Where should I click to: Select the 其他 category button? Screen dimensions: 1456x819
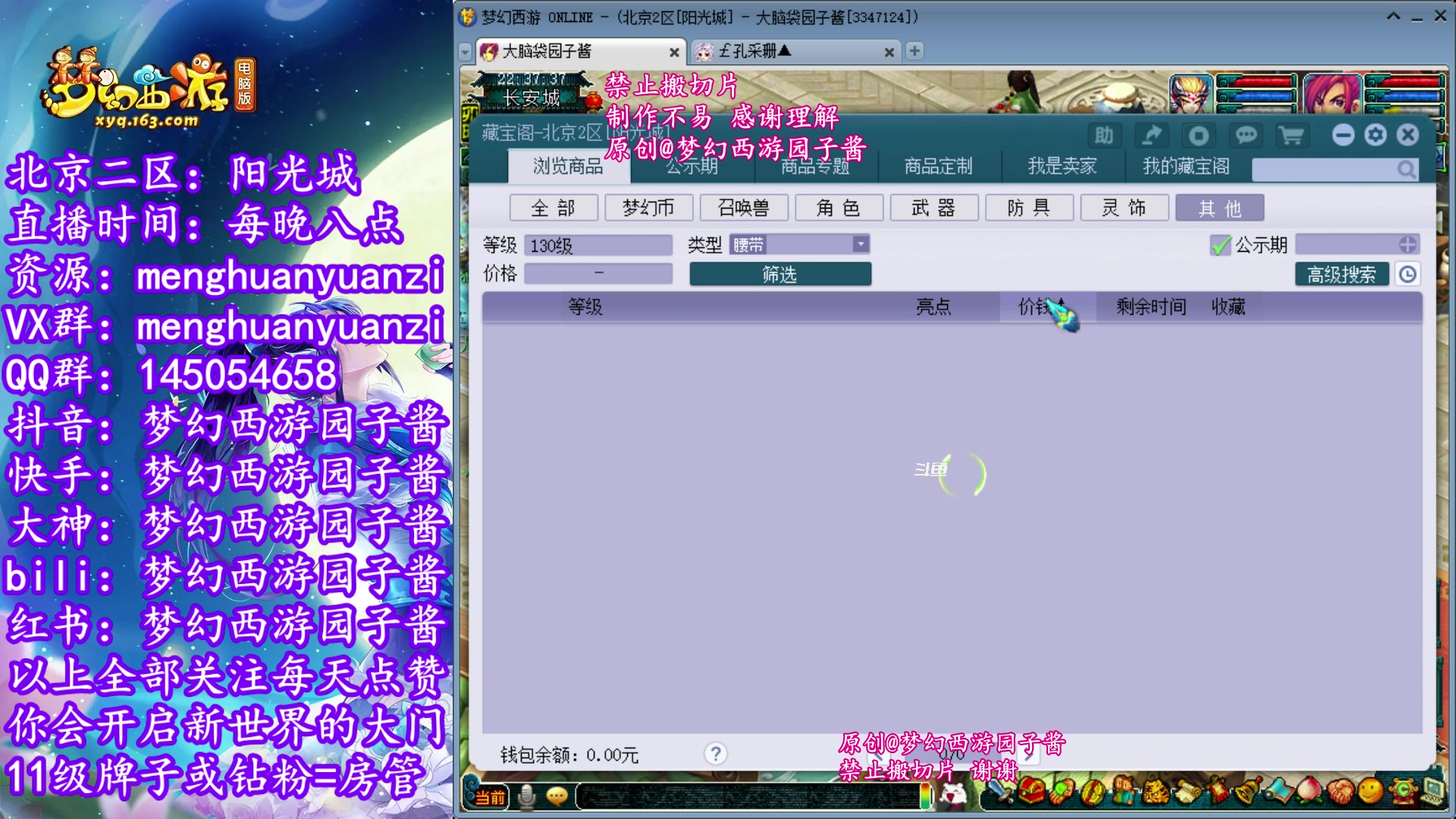(1219, 208)
